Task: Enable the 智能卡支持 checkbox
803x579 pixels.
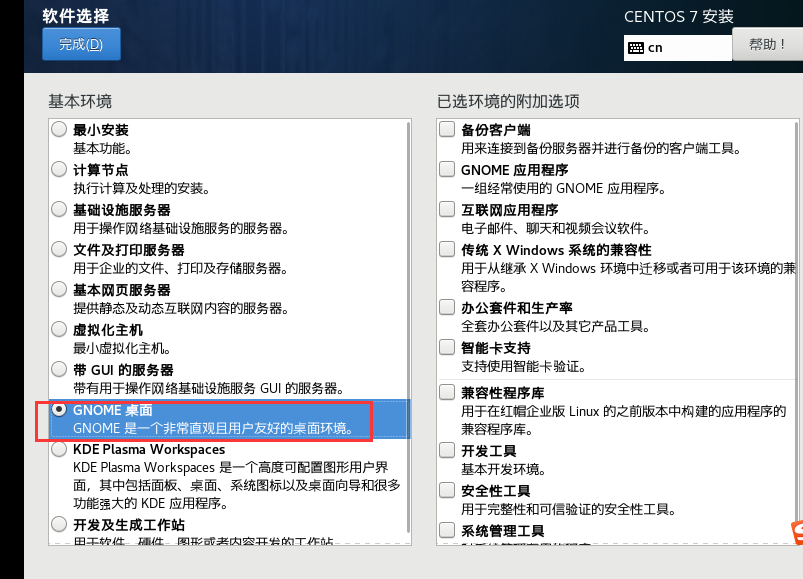Action: point(447,347)
